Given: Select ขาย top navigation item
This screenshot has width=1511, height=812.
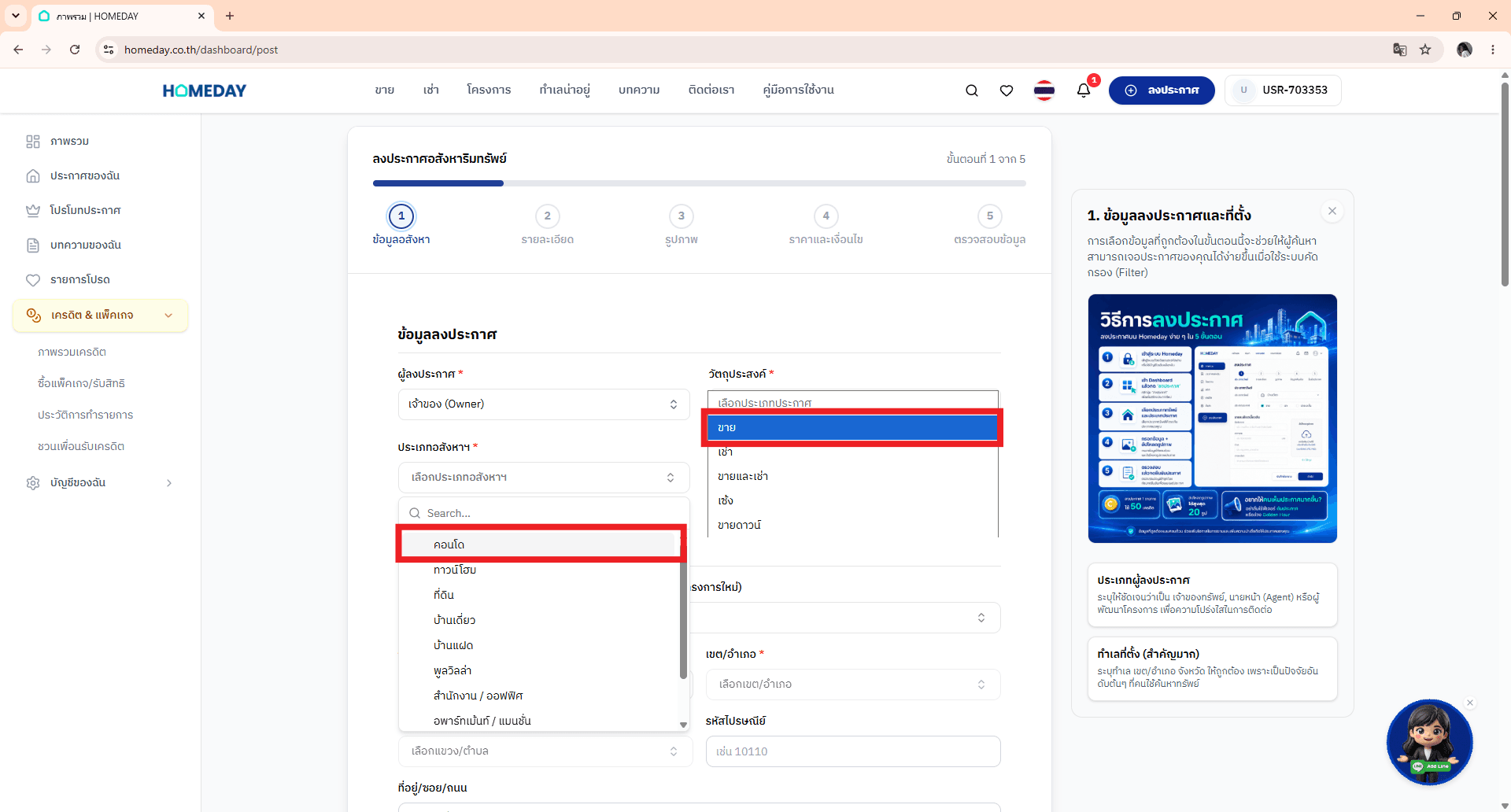Looking at the screenshot, I should pos(385,90).
